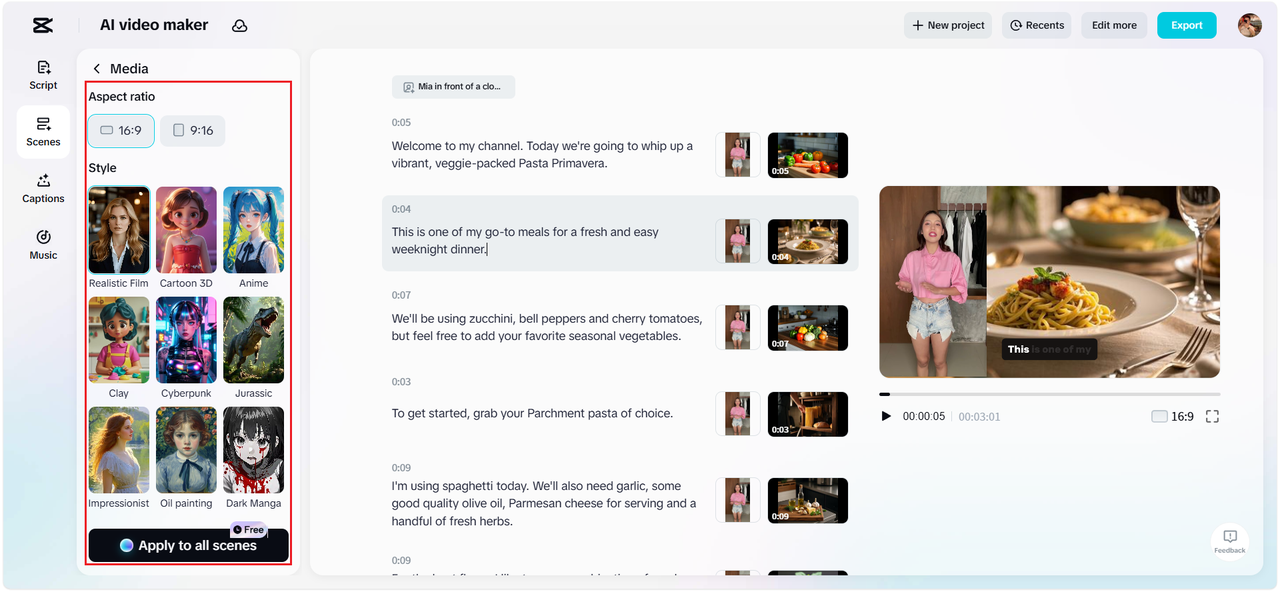The height and width of the screenshot is (592, 1280).
Task: Choose the Realistic Film style
Action: click(119, 238)
